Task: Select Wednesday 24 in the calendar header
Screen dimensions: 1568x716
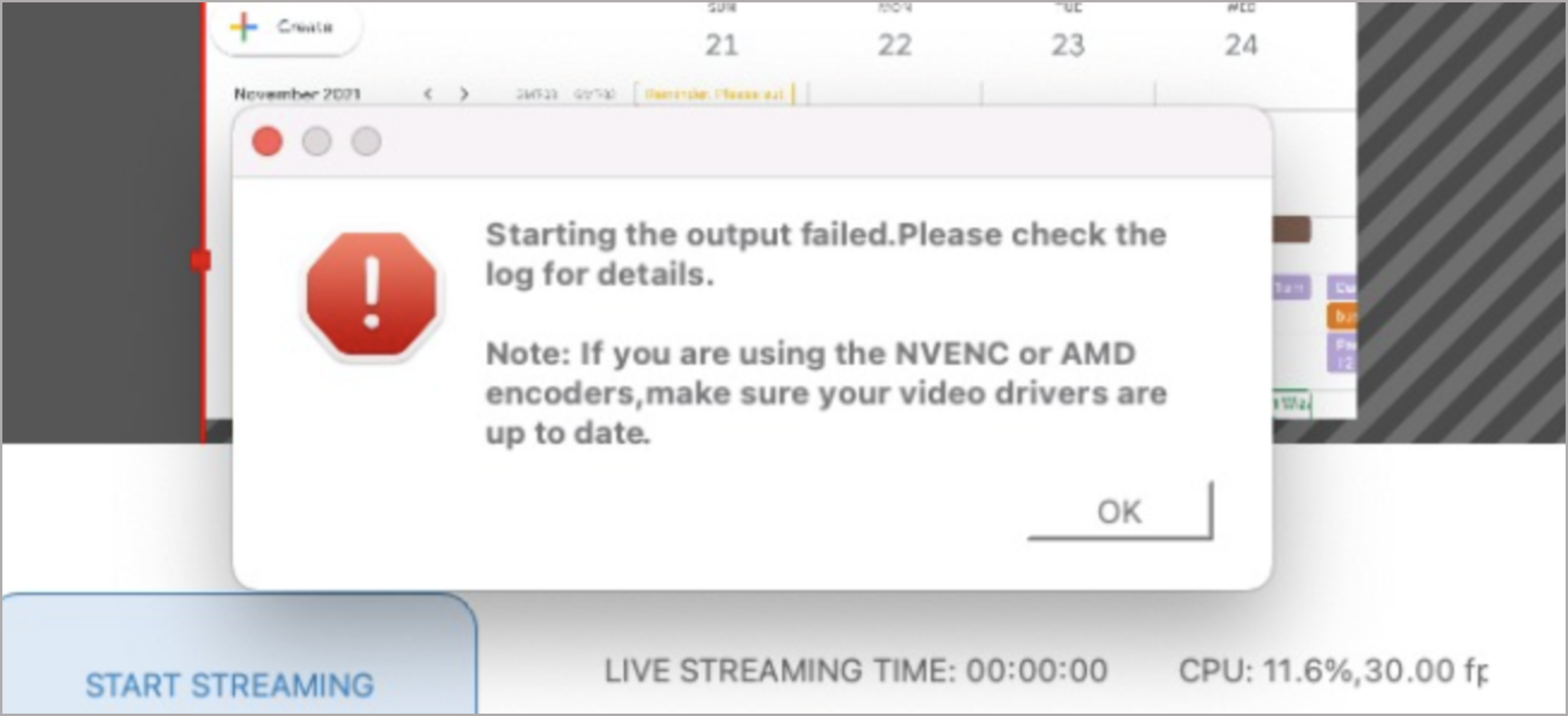Action: click(1240, 44)
